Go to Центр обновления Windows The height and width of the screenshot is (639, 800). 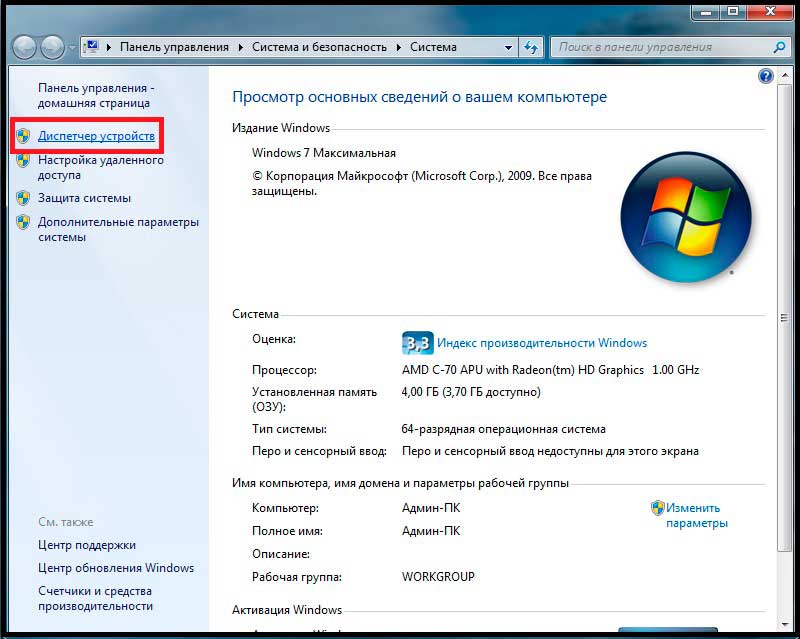(116, 568)
